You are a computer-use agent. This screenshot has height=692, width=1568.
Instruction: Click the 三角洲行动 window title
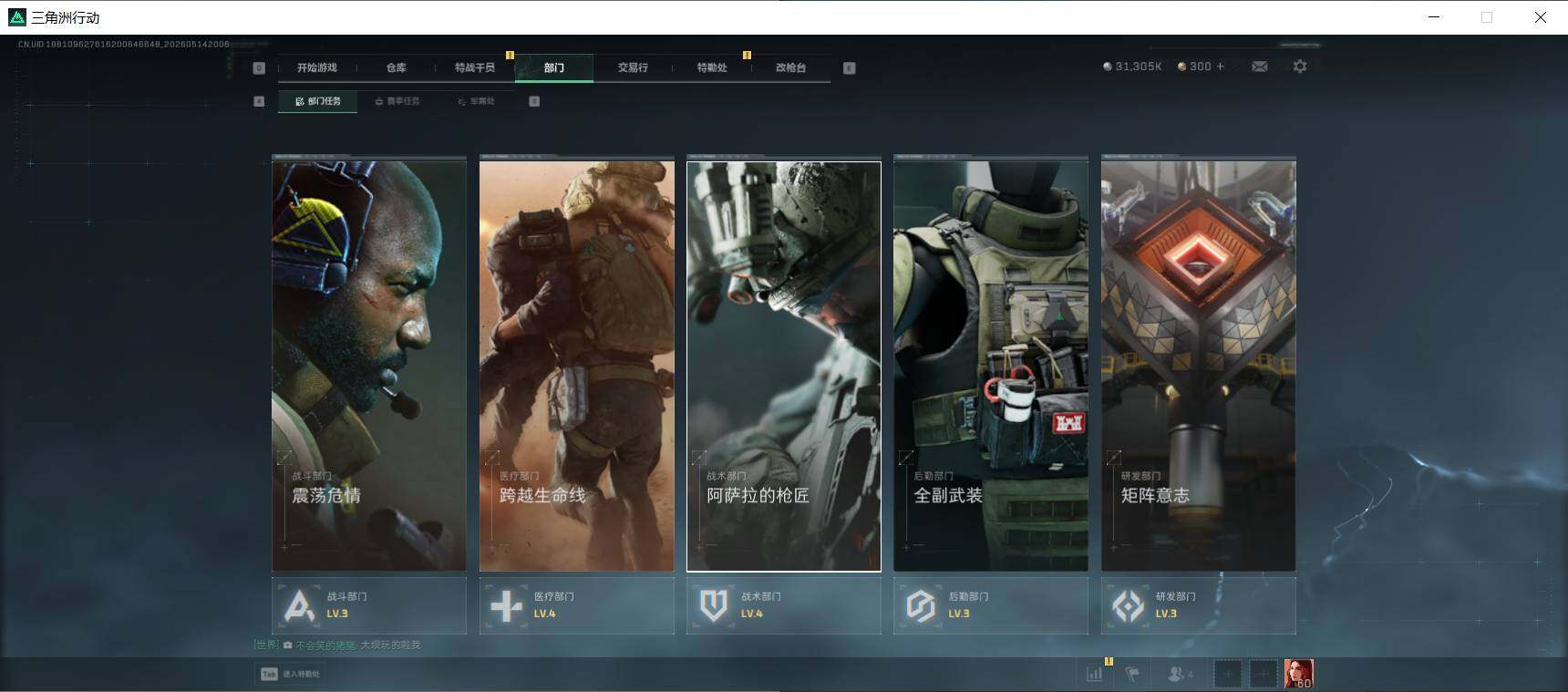(66, 17)
